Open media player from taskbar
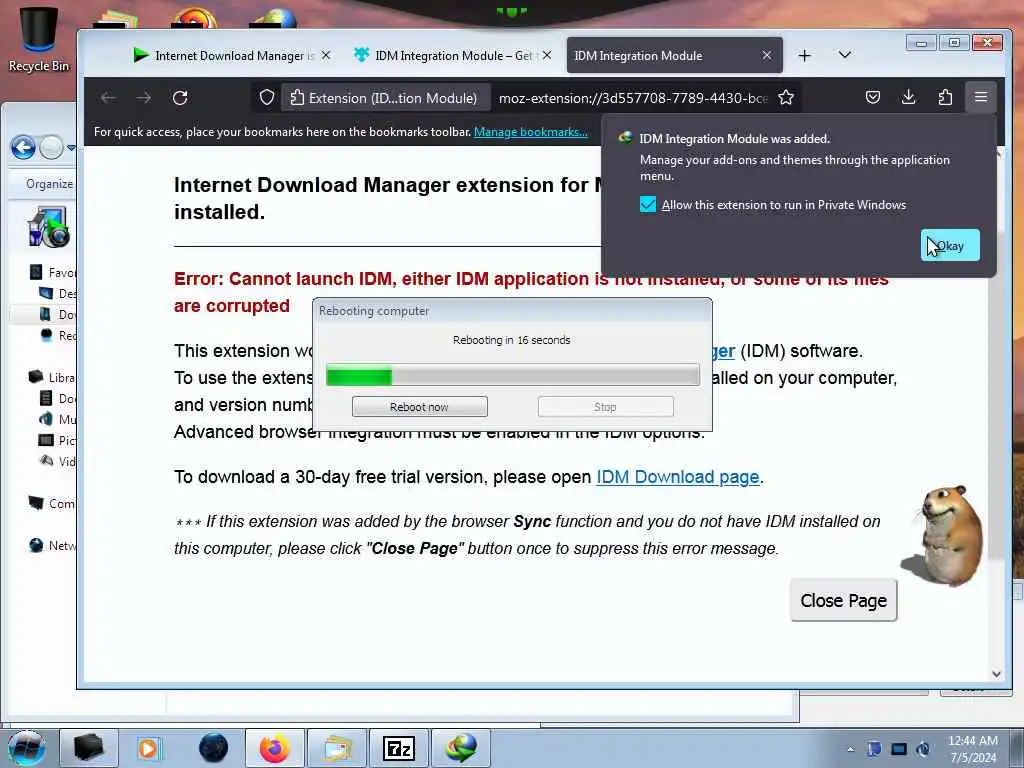 [148, 748]
